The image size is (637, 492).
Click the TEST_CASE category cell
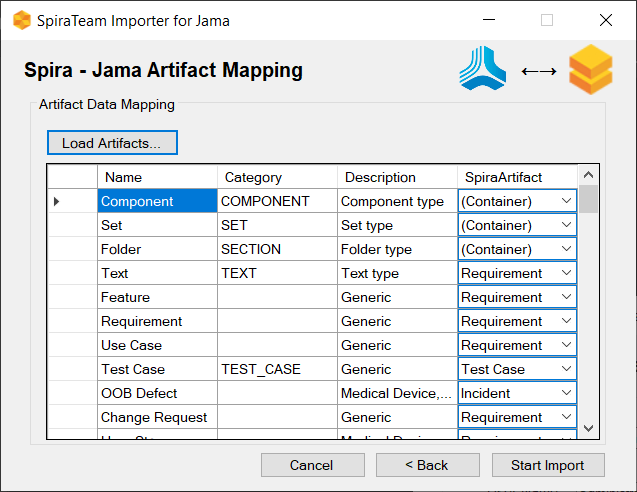coord(277,369)
